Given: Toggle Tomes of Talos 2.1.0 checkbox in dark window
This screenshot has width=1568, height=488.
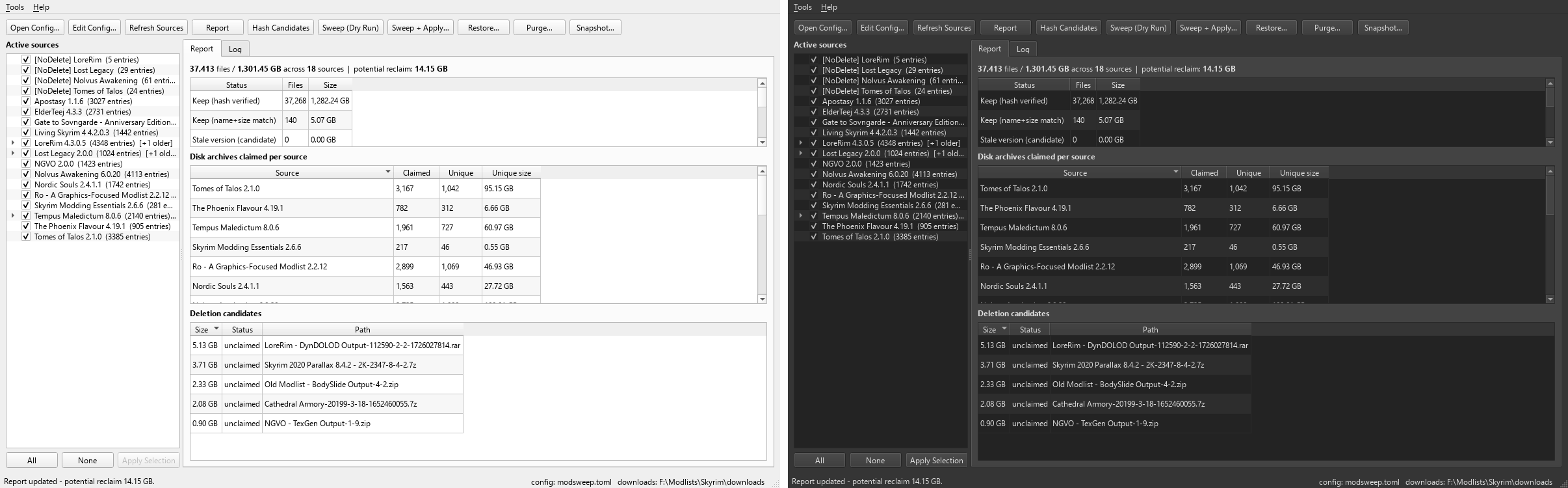Looking at the screenshot, I should point(814,237).
